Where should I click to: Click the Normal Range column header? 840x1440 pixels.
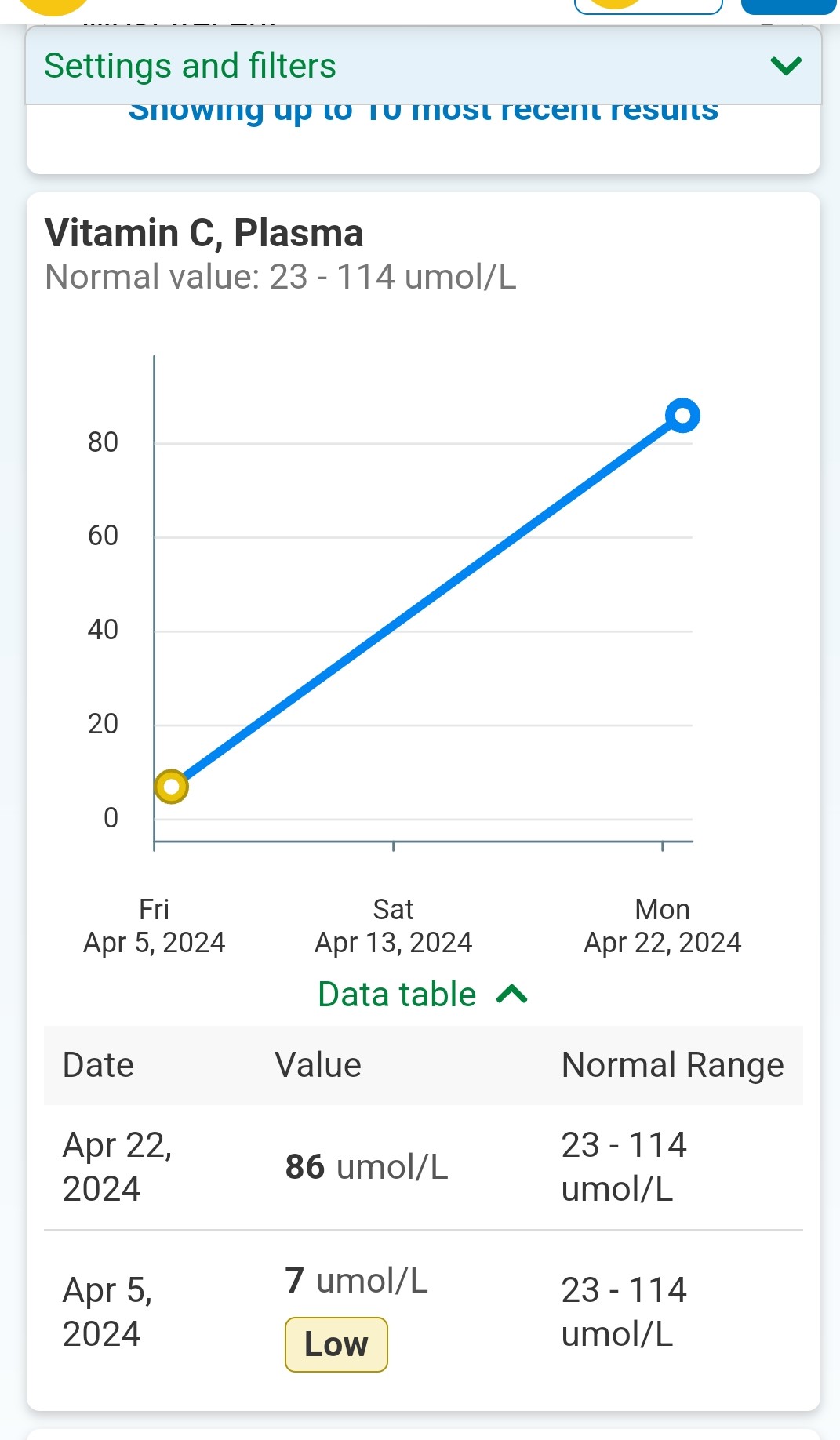pos(672,1065)
